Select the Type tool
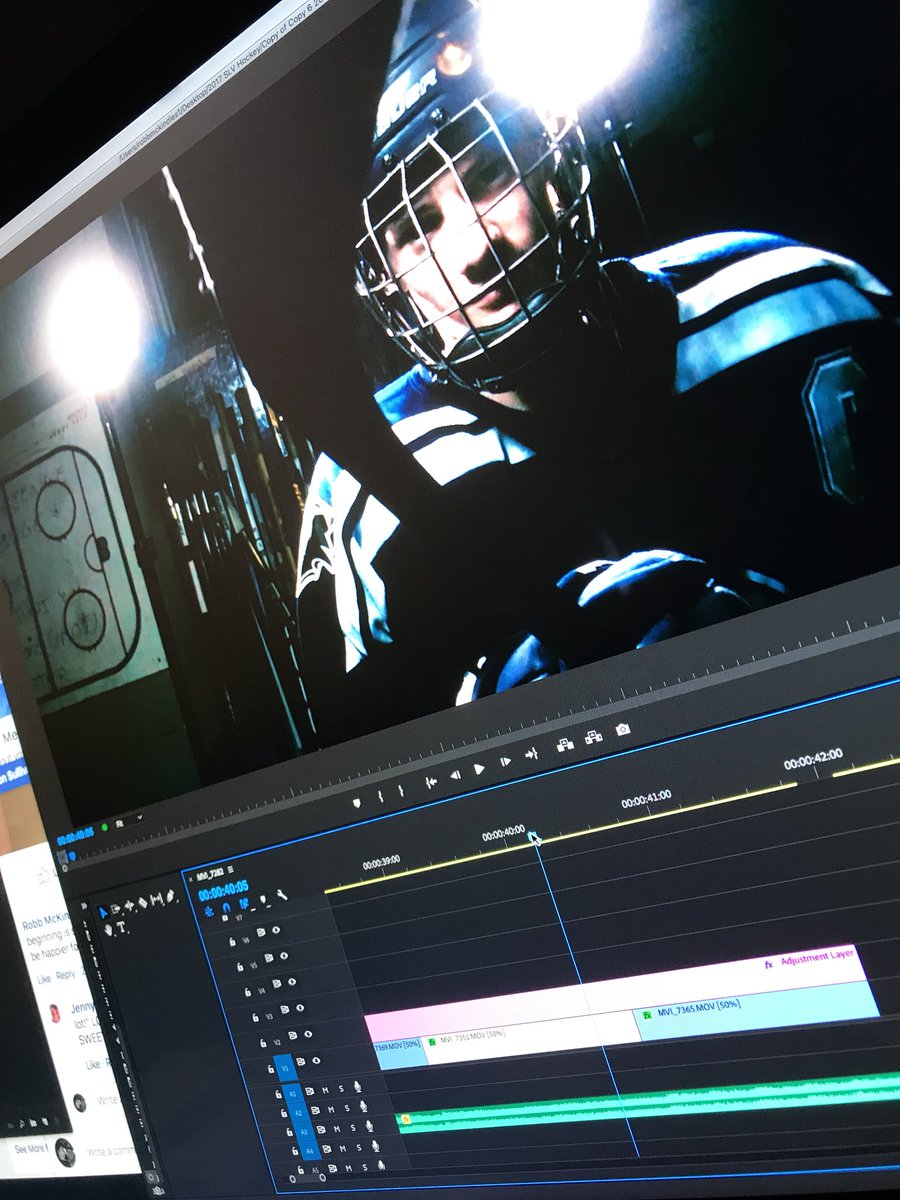900x1200 pixels. tap(121, 927)
